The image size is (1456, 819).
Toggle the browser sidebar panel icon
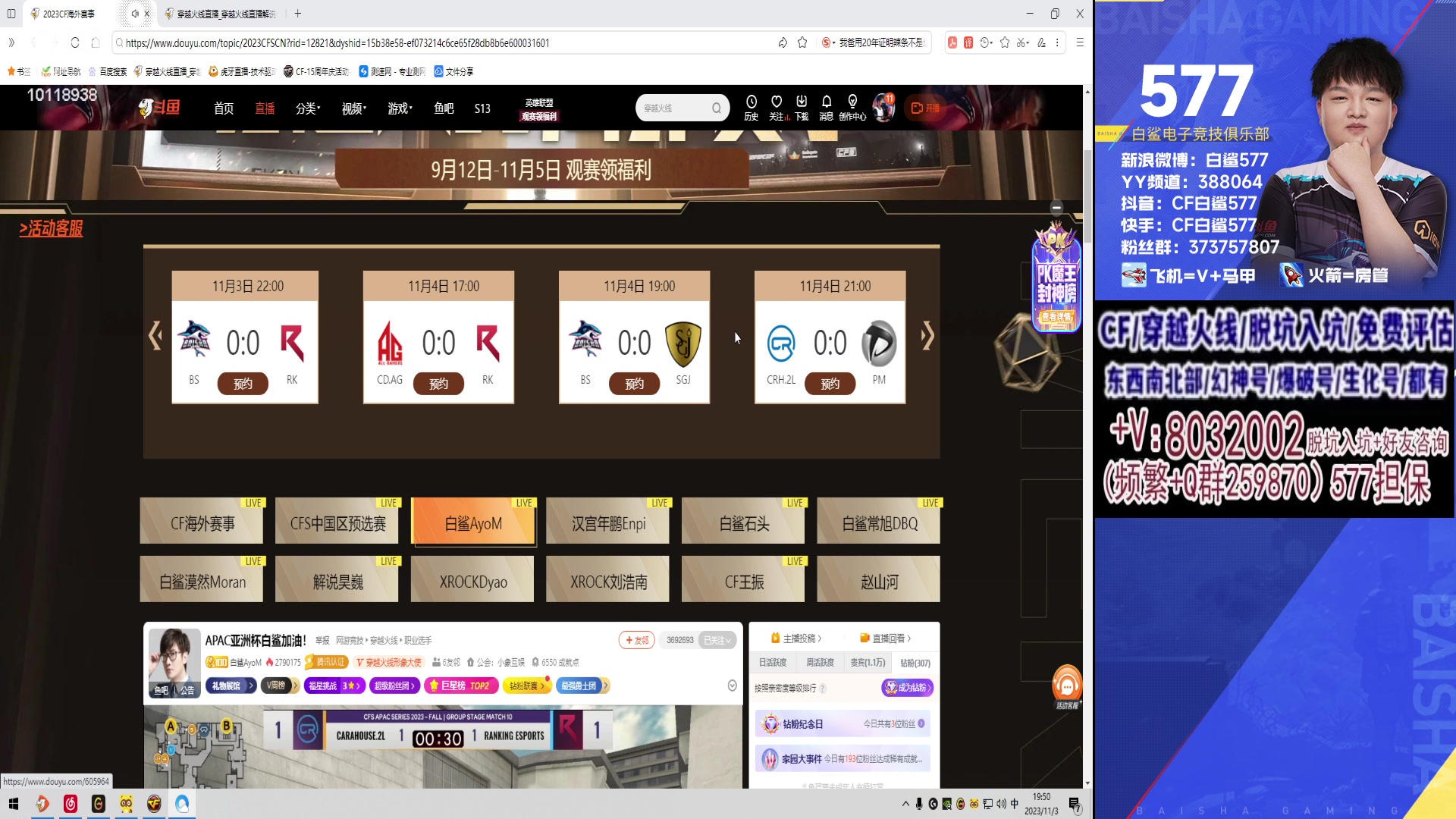(11, 14)
